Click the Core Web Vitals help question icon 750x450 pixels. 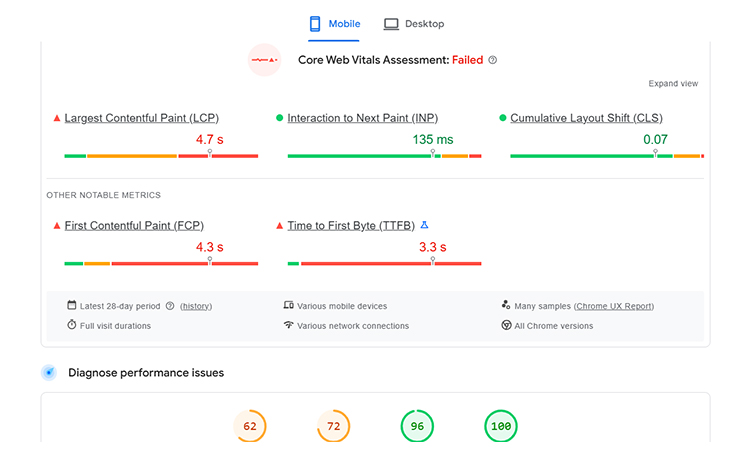pos(492,60)
